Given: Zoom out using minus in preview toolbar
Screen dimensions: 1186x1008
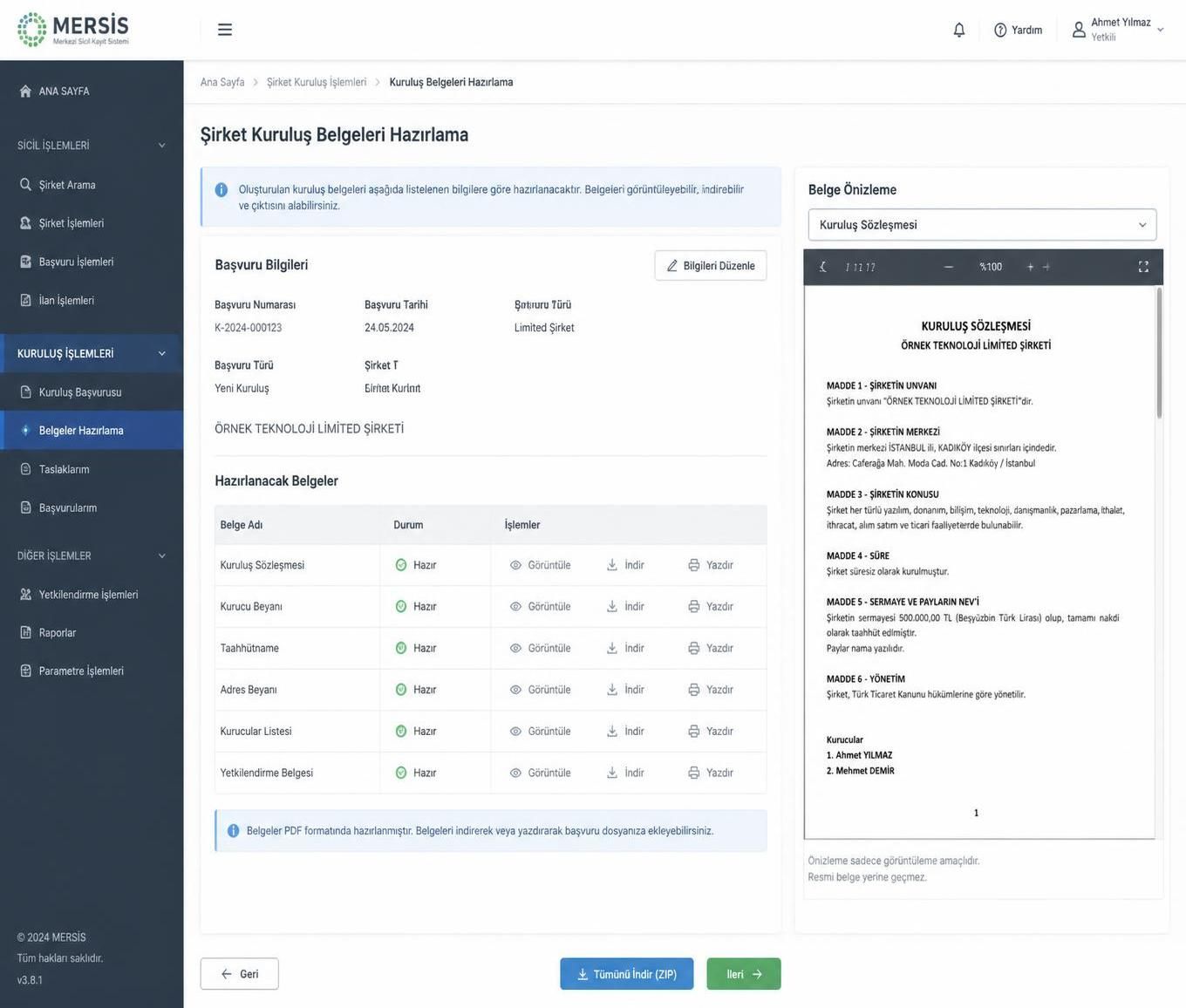Looking at the screenshot, I should click(949, 267).
